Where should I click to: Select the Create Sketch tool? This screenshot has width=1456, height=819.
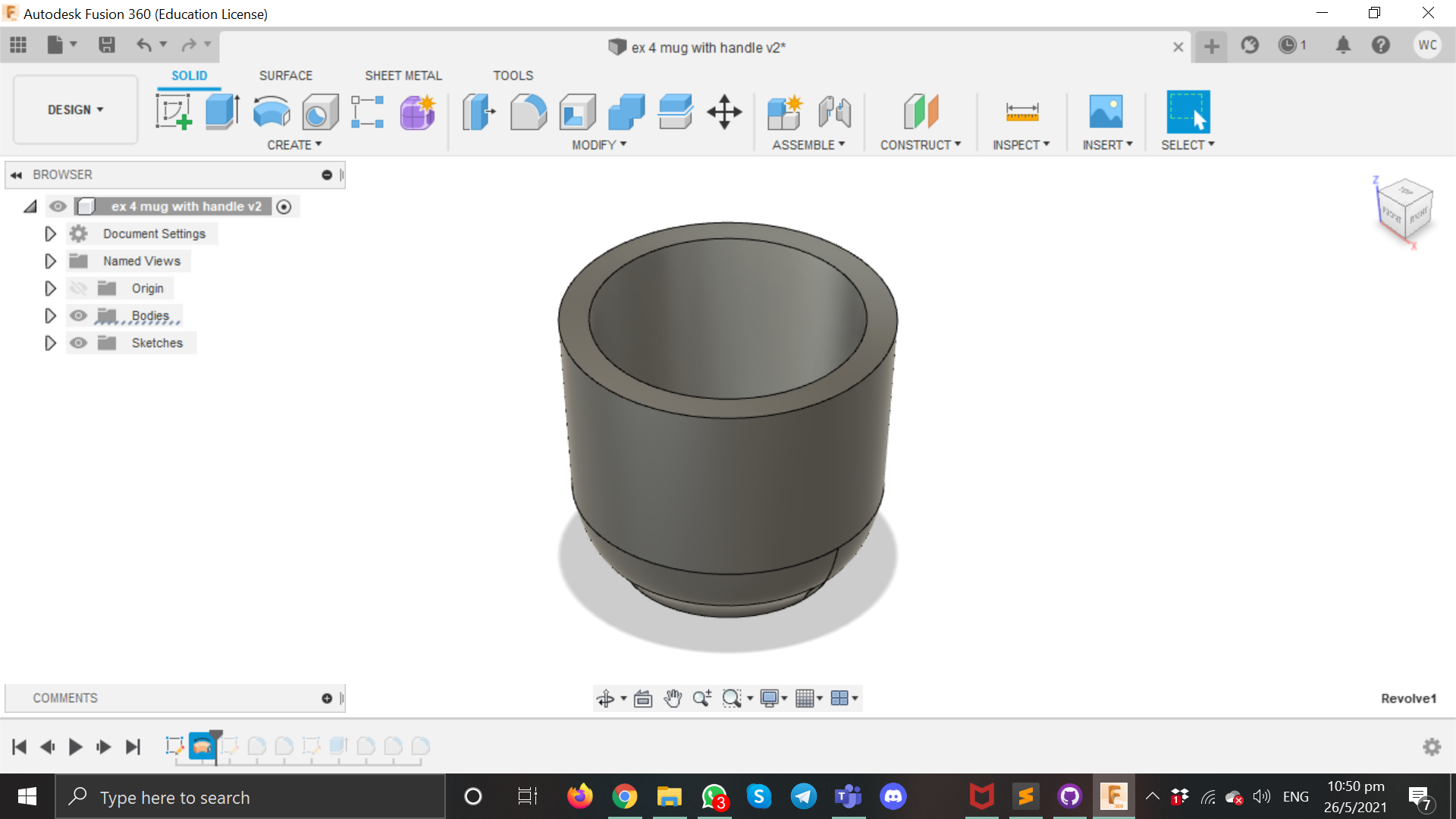click(174, 111)
